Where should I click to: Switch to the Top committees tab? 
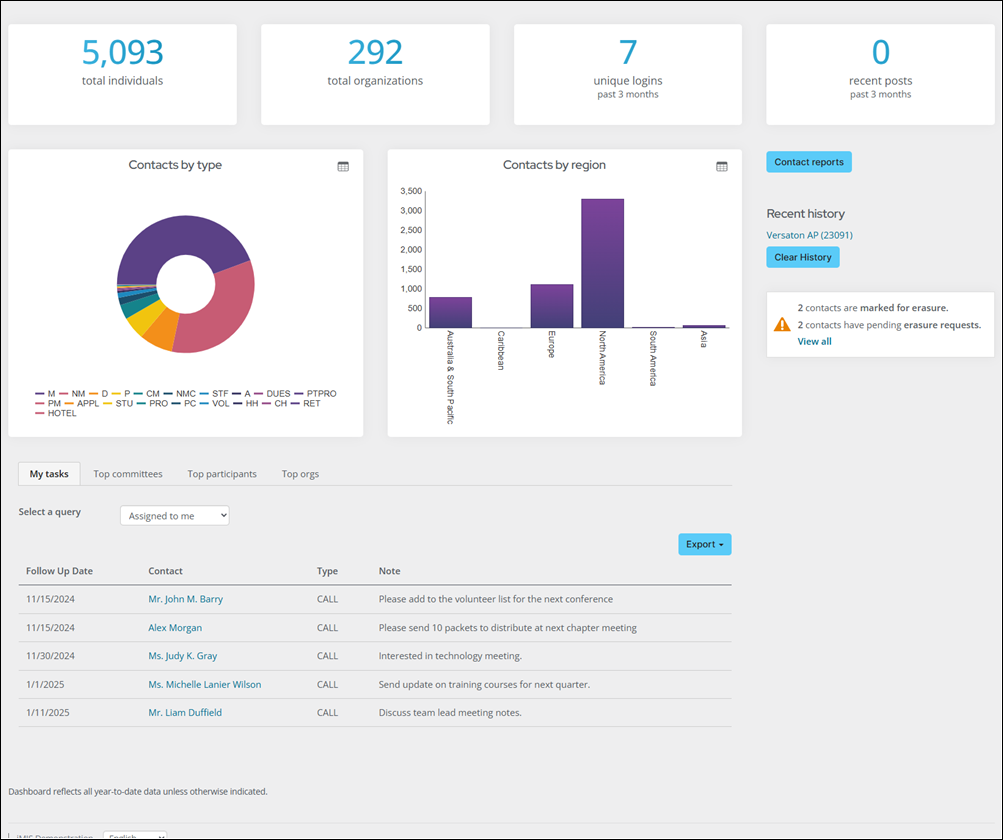pyautogui.click(x=128, y=474)
